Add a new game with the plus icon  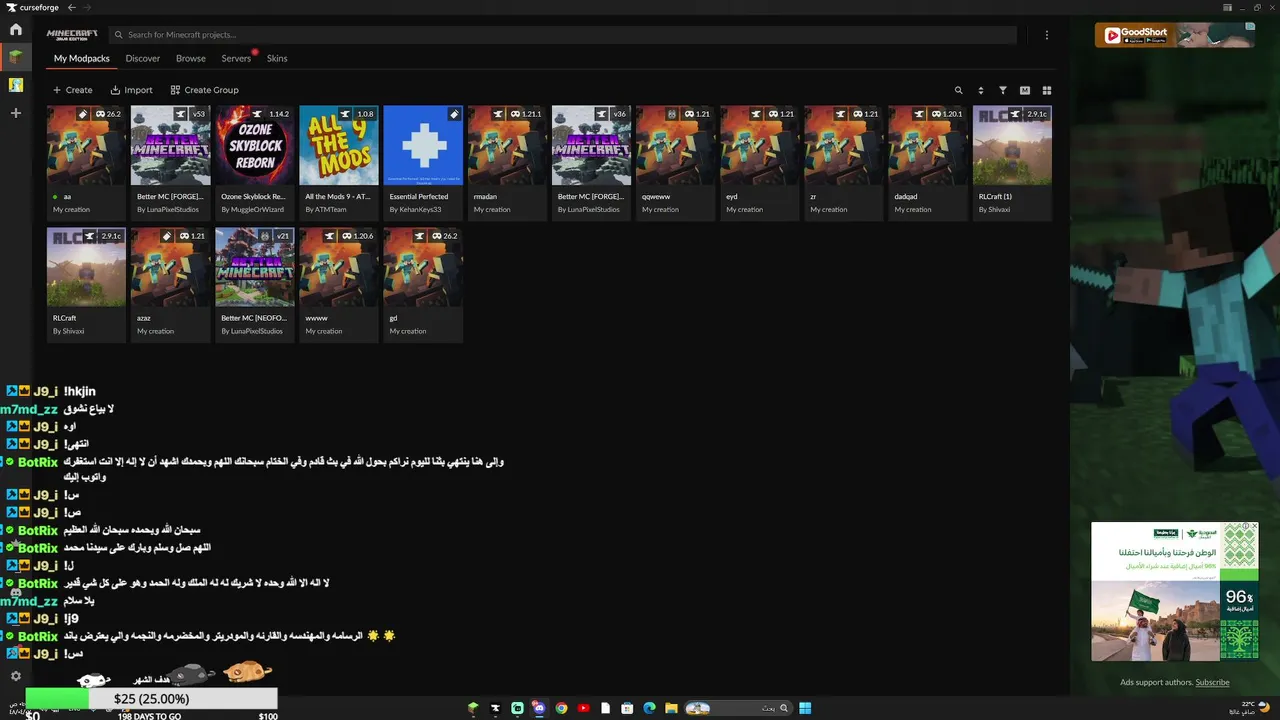16,113
